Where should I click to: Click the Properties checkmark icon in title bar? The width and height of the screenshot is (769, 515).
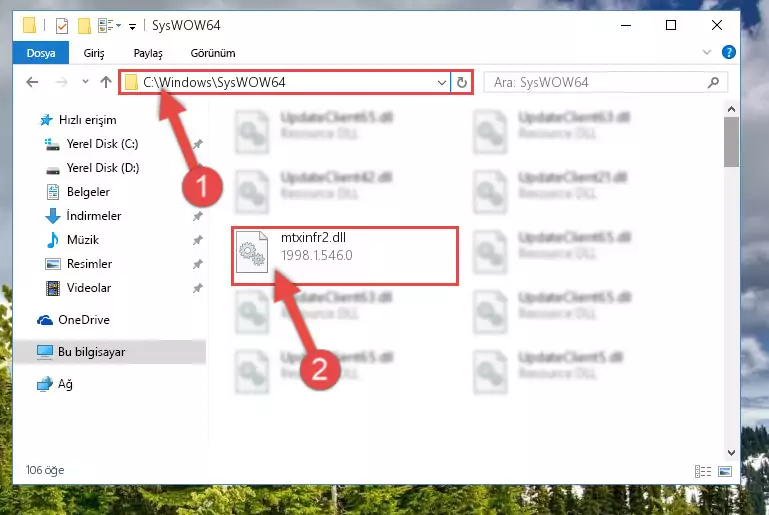tap(62, 26)
